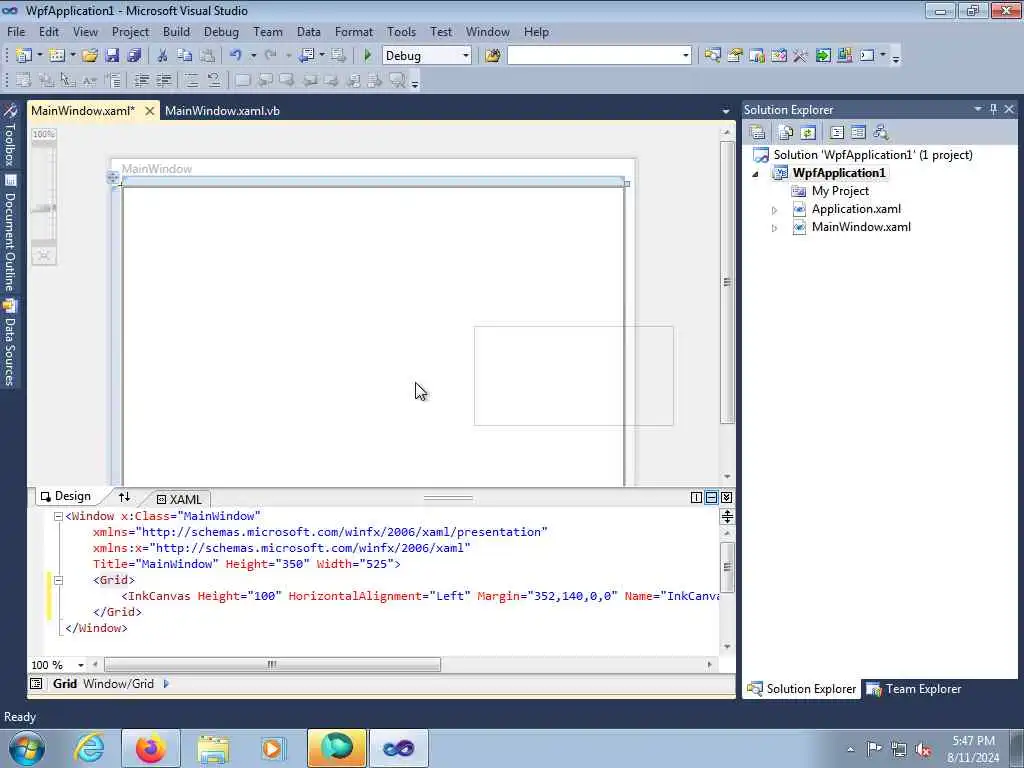Open the File menu
The image size is (1024, 768).
coord(16,32)
